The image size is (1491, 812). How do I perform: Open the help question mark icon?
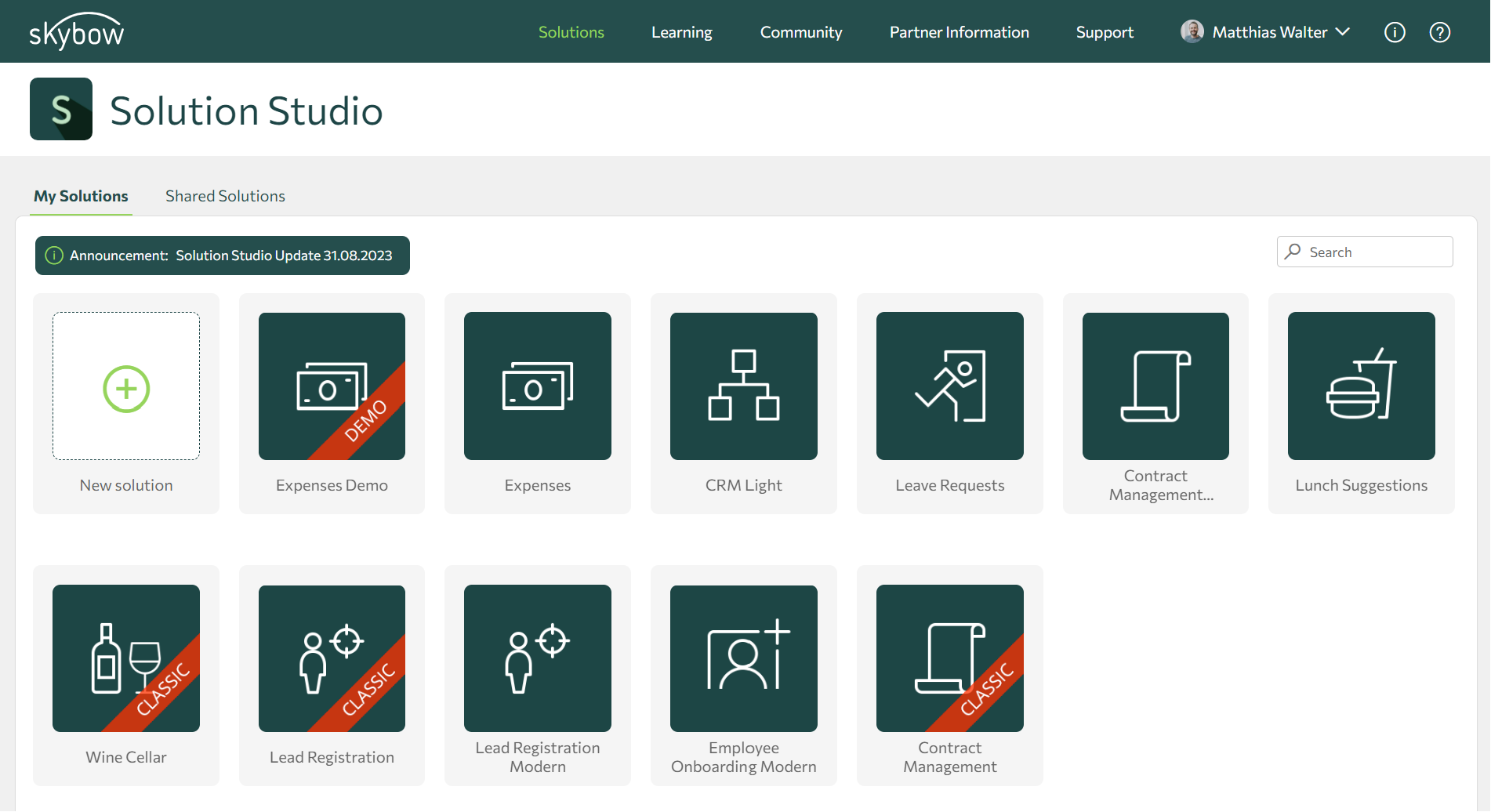point(1439,32)
